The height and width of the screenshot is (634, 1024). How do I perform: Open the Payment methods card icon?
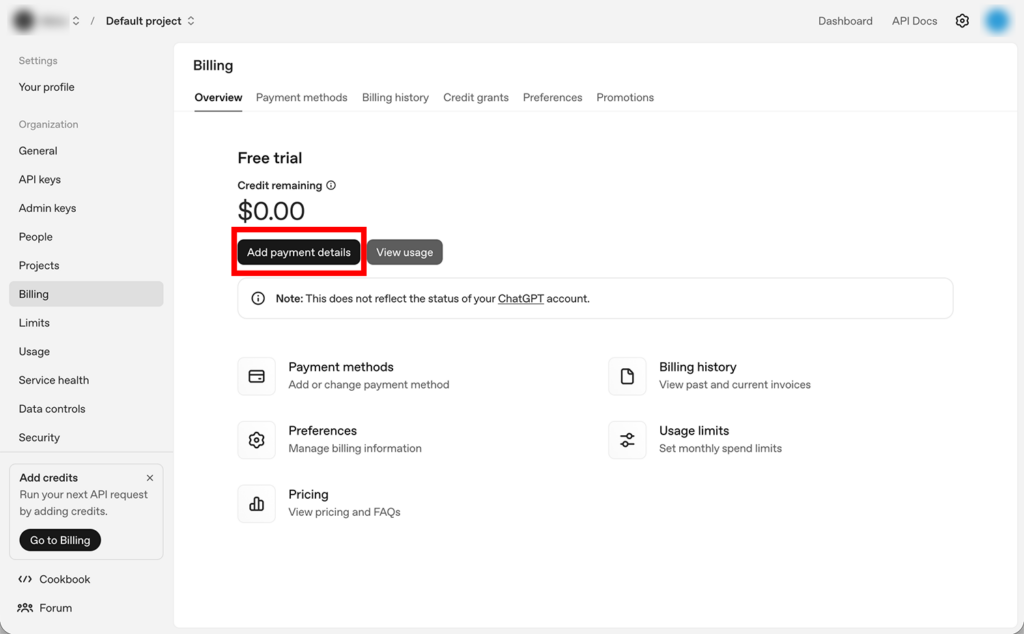[x=257, y=375]
